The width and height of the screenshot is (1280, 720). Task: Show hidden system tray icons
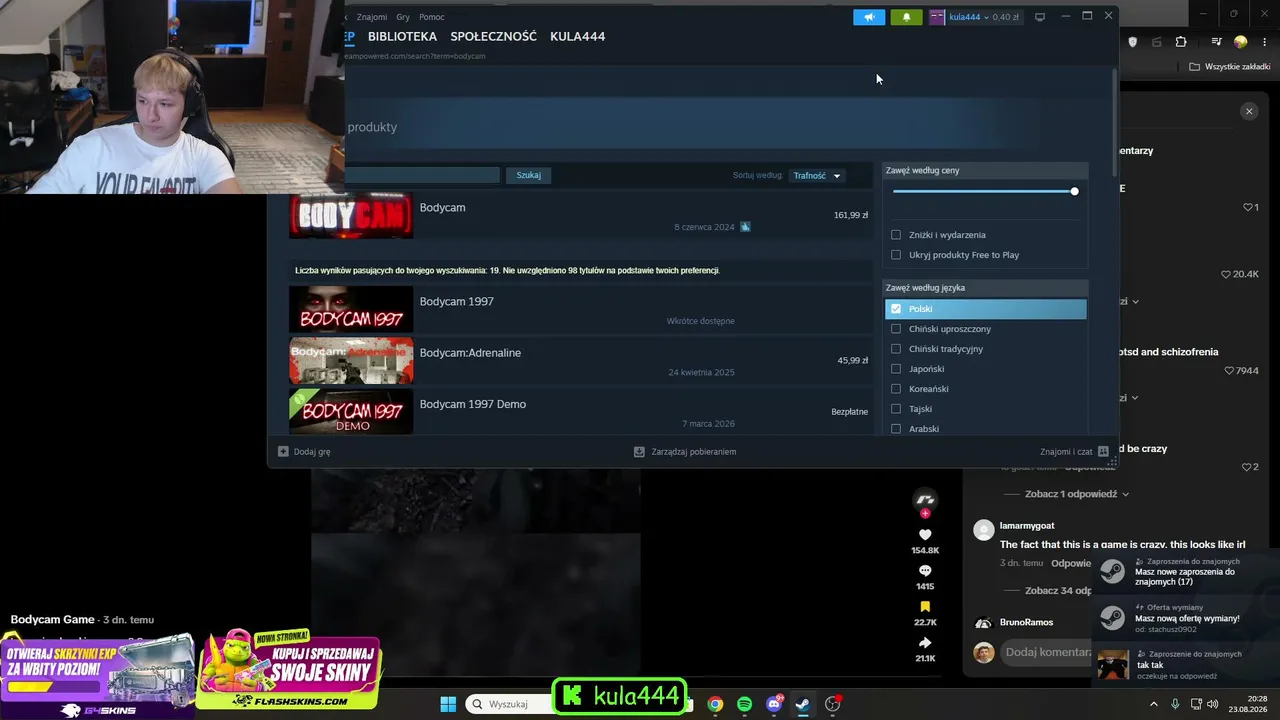point(1153,704)
